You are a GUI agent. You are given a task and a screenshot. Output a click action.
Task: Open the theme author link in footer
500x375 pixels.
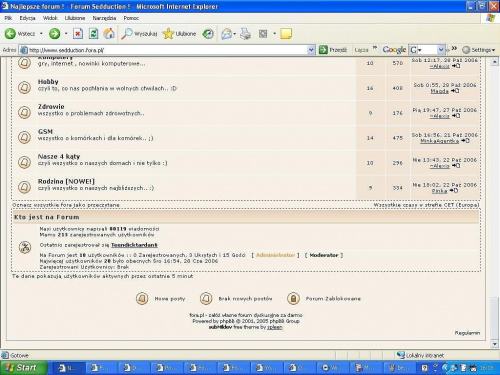(275, 327)
